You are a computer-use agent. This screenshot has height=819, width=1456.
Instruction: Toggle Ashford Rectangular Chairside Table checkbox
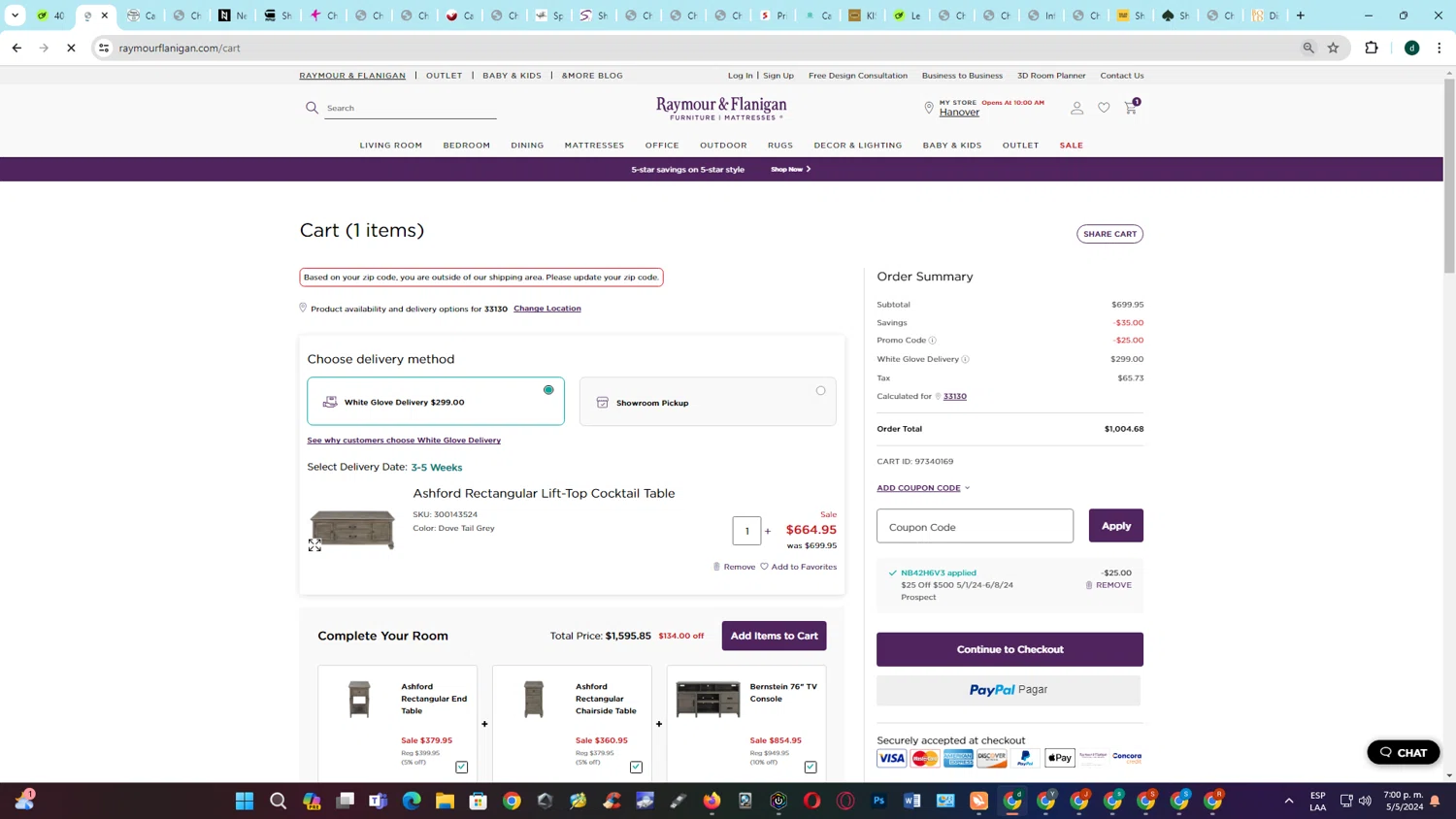point(636,767)
